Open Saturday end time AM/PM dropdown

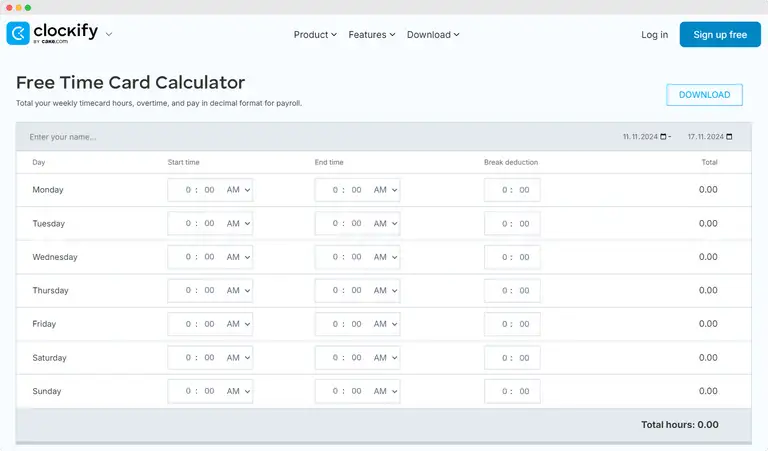pyautogui.click(x=385, y=358)
